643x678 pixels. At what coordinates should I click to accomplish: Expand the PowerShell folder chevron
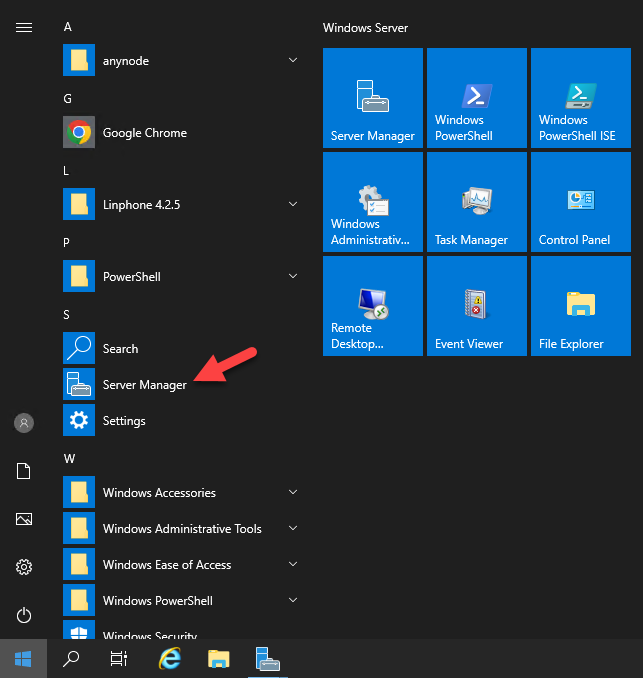coord(293,276)
